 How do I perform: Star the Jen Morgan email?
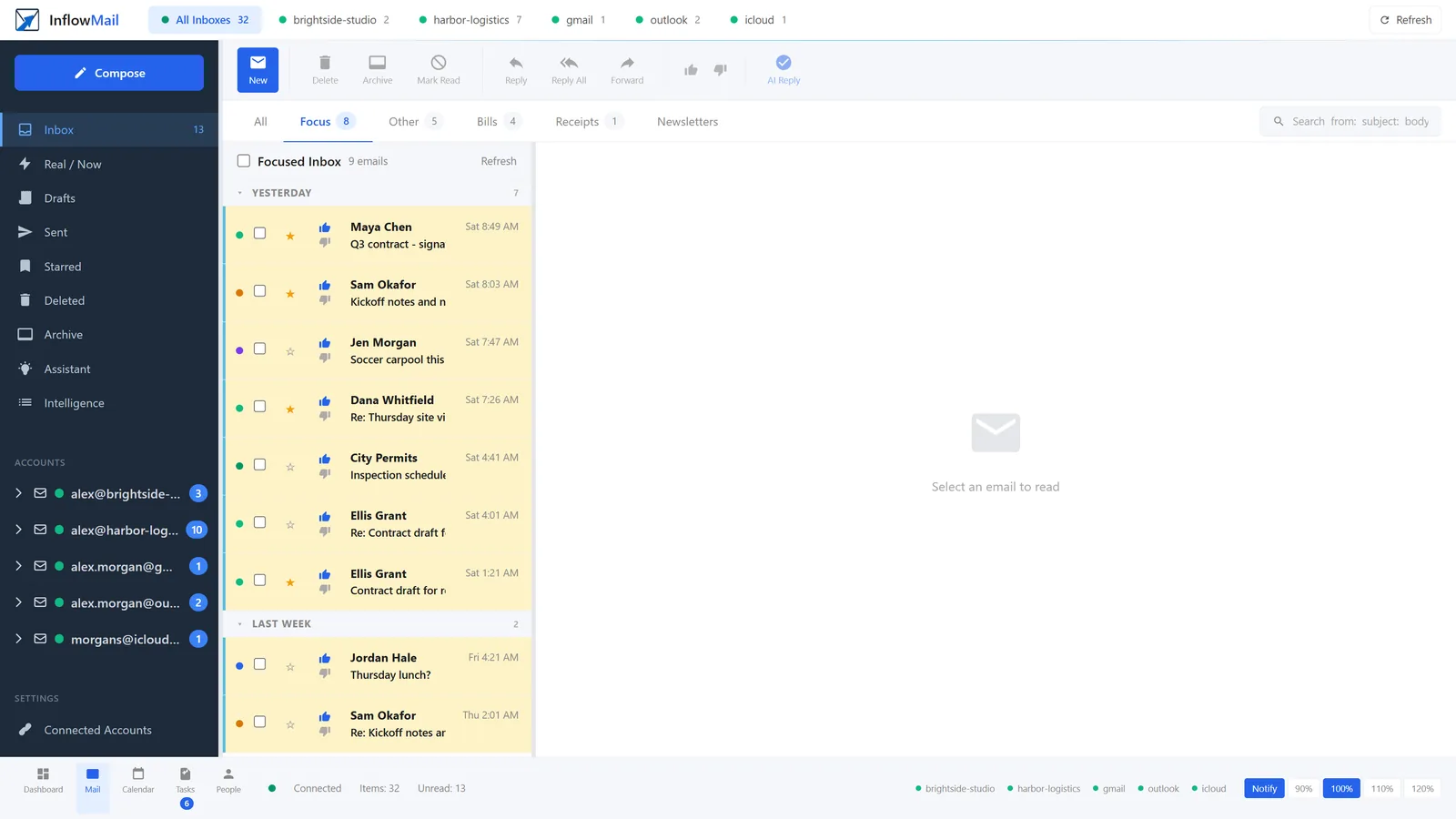tap(290, 351)
